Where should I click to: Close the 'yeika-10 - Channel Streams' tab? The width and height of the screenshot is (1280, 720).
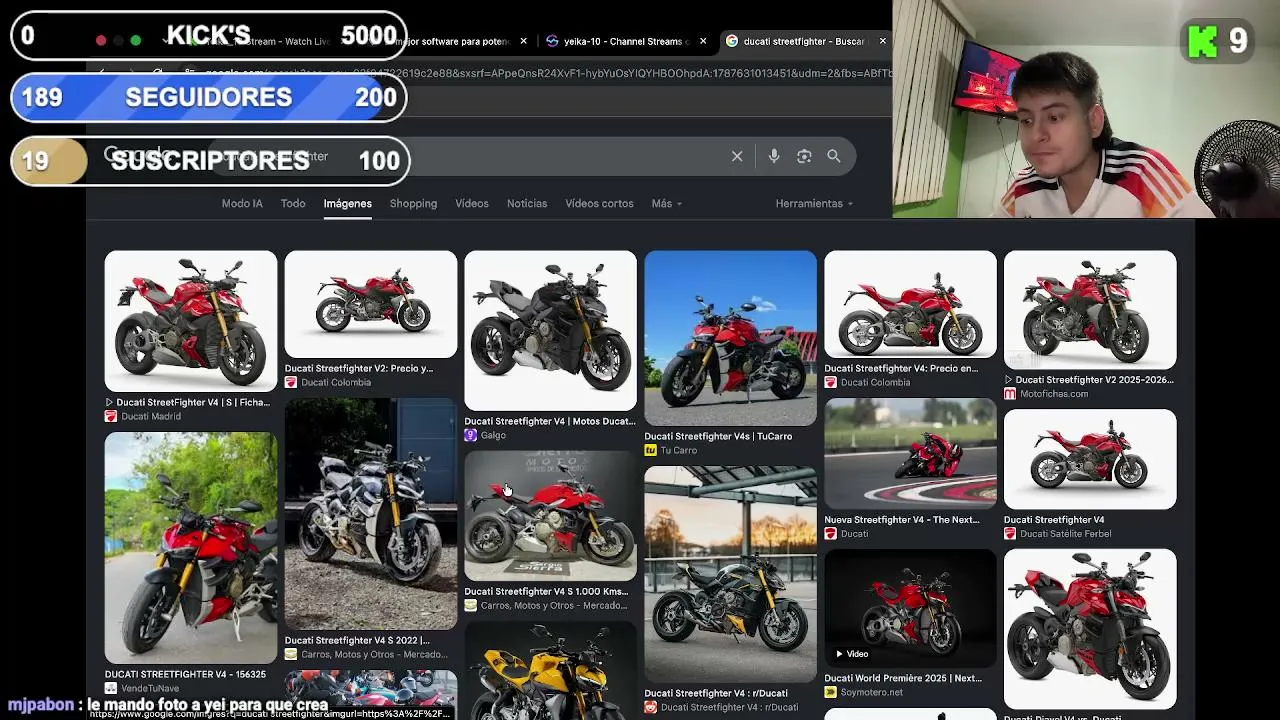[x=703, y=41]
